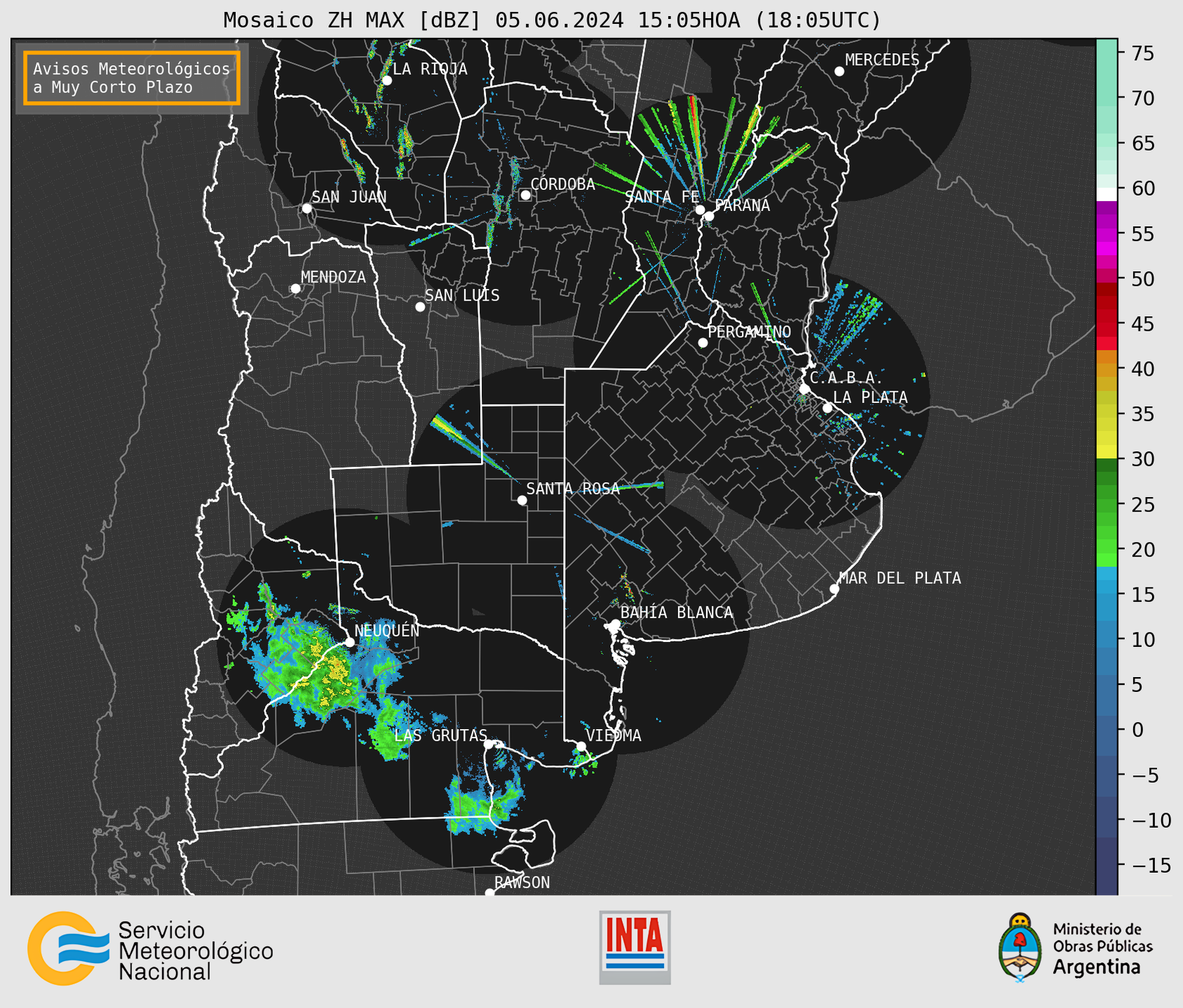Click the Servicio Meteorológico Nacional text
This screenshot has height=1008, width=1183.
tap(195, 951)
